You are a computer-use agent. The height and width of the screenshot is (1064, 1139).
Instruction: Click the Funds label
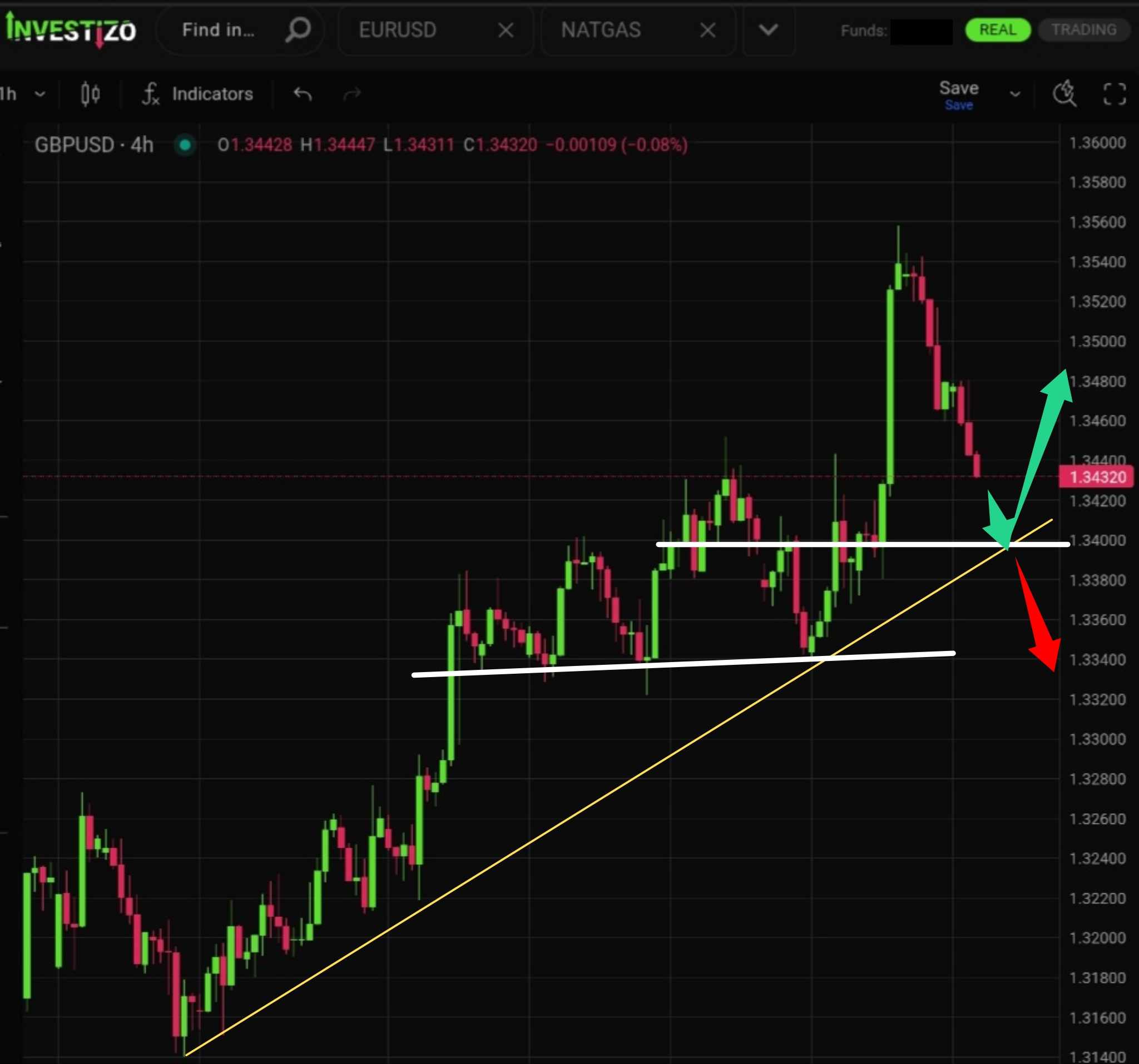[863, 31]
